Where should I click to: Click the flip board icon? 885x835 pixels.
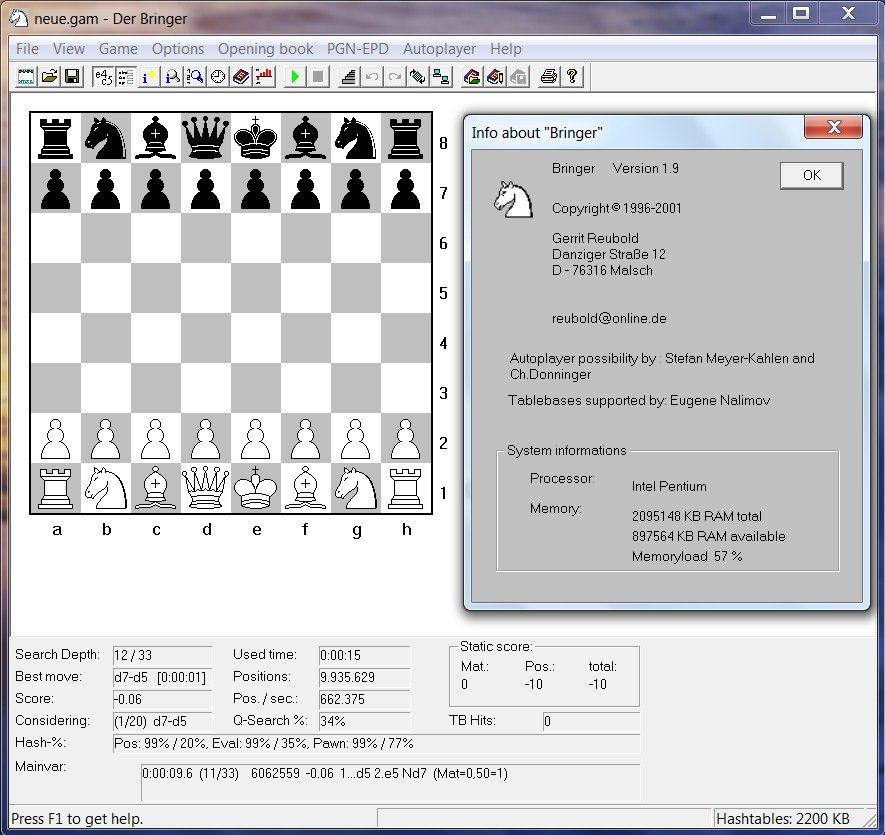click(418, 76)
